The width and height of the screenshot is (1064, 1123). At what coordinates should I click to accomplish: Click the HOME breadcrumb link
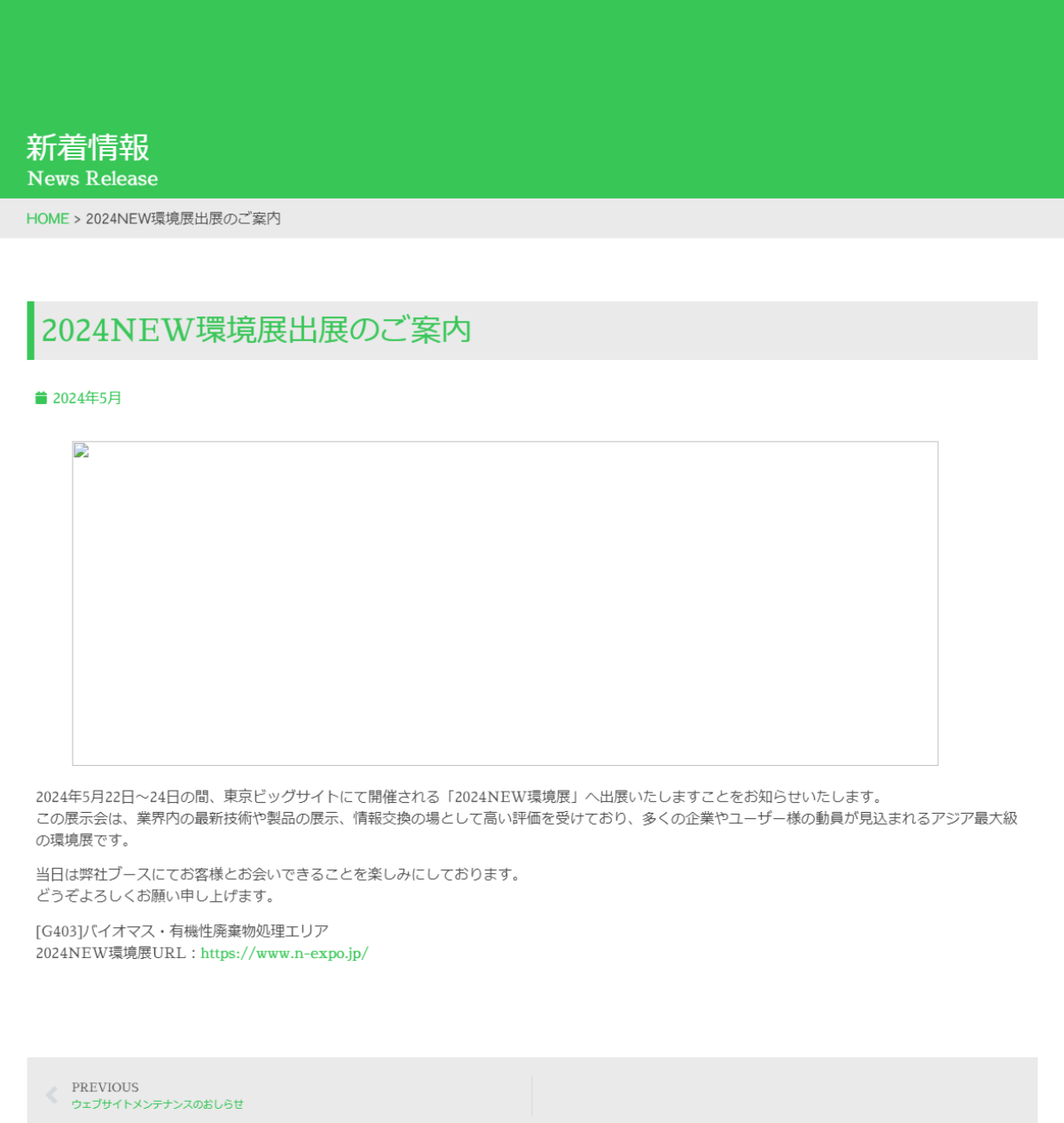[x=47, y=219]
